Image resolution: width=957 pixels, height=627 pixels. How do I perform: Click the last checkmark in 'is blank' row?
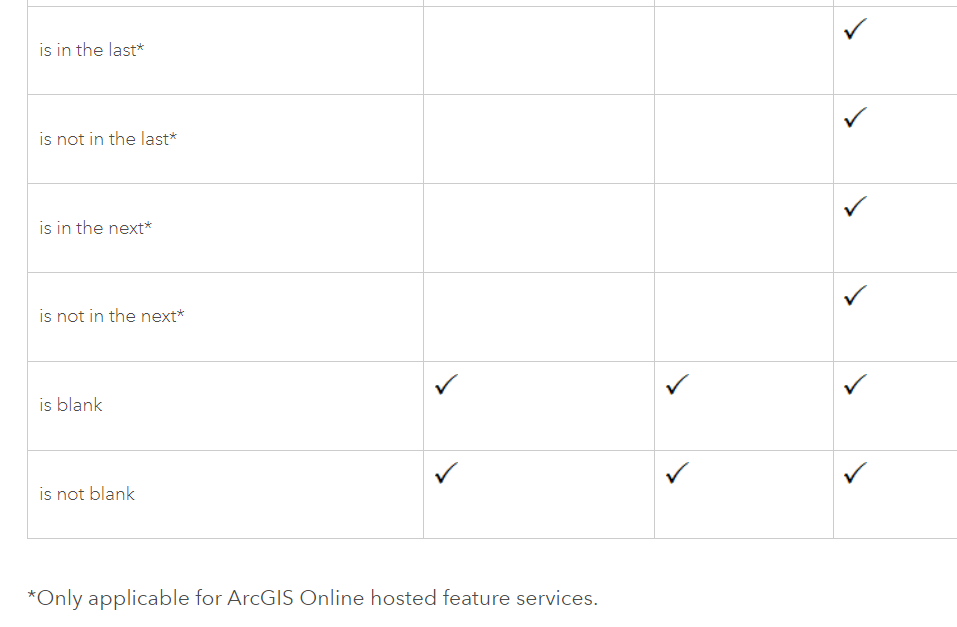854,385
